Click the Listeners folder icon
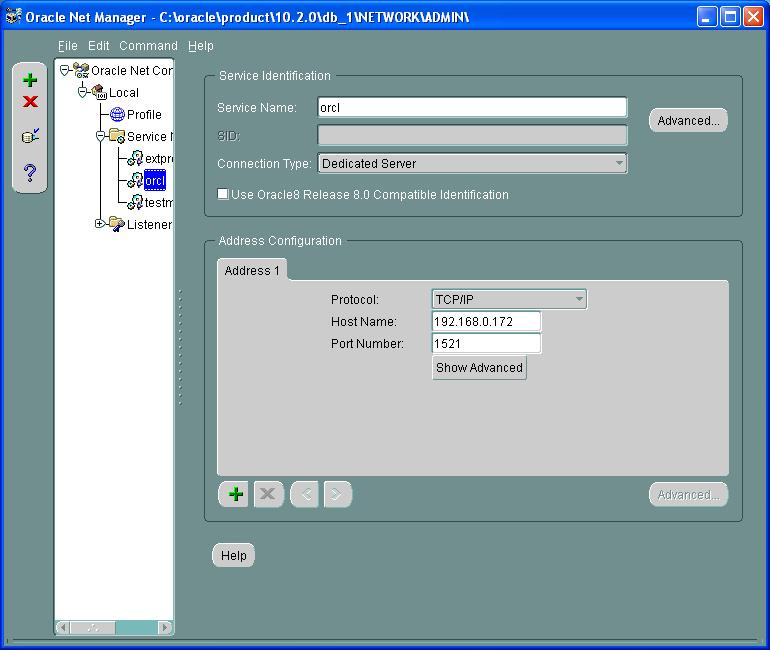This screenshot has width=770, height=650. click(x=117, y=224)
